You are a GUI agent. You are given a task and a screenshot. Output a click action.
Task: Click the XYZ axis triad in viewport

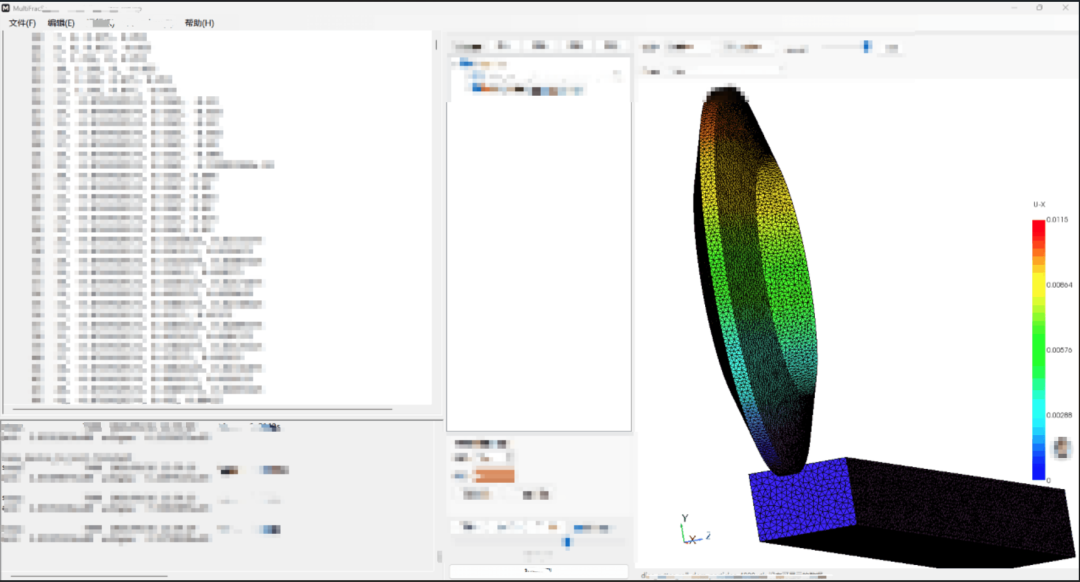tap(693, 531)
